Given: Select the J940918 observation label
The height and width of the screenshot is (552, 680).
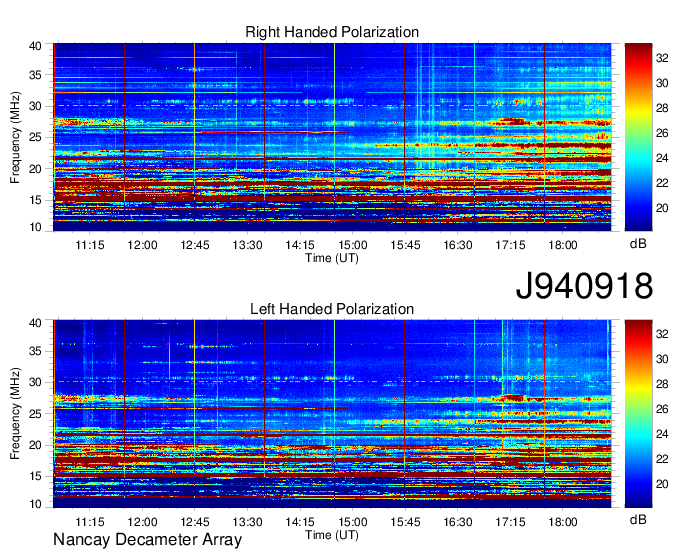Looking at the screenshot, I should (x=584, y=286).
